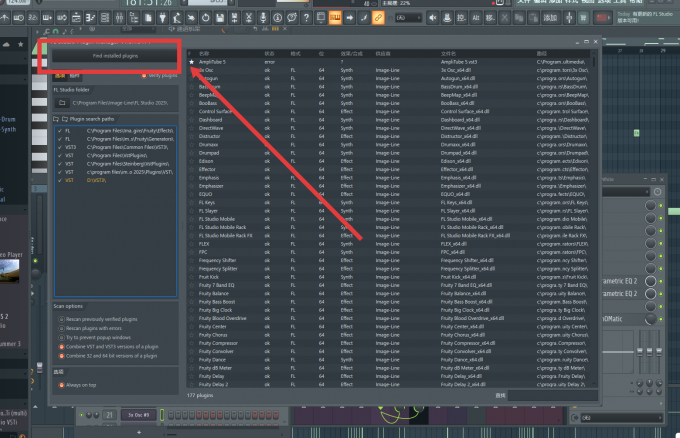Click the render audio export icon
680x438 pixels.
(x=234, y=18)
